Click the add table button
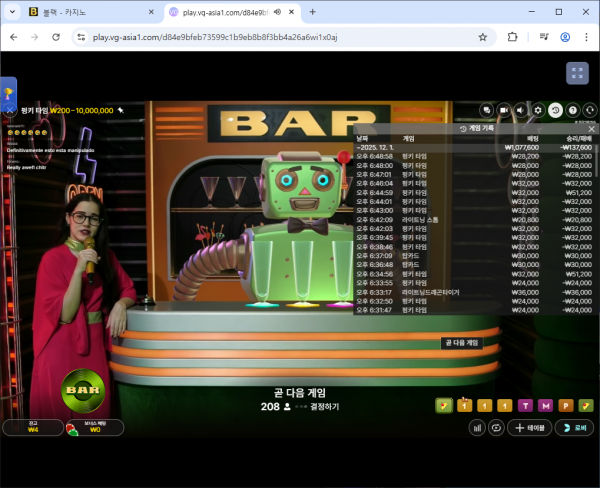 click(x=530, y=427)
